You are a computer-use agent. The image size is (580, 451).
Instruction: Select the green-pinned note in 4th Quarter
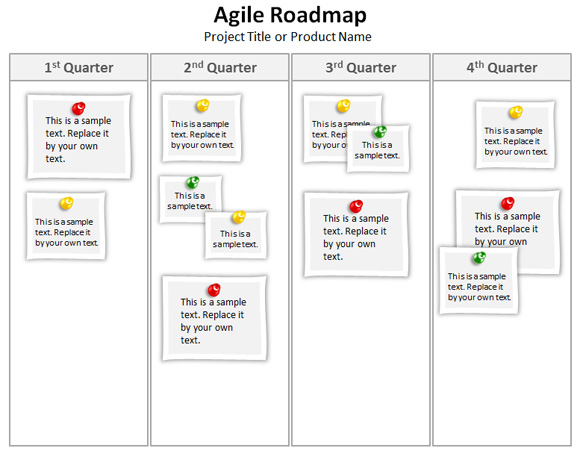point(479,280)
